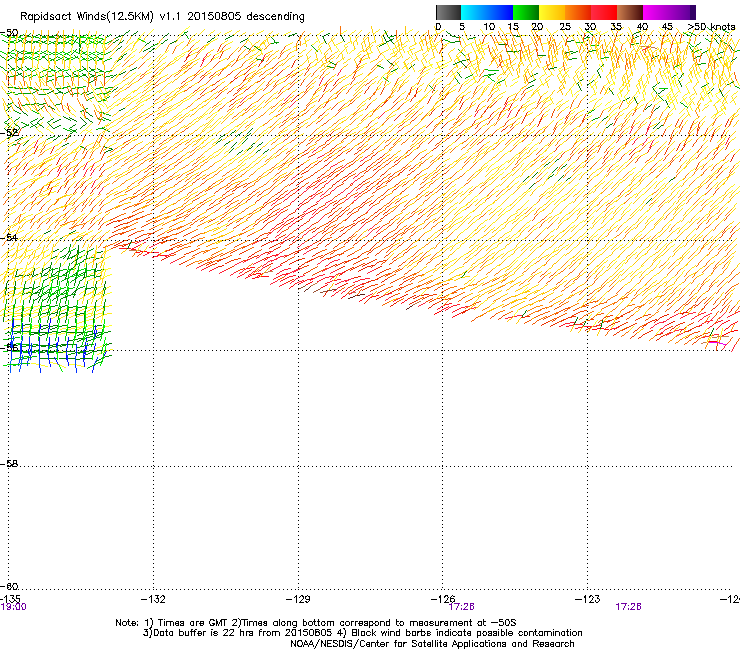Screen dimensions: 740x650
Task: Click the blue 10-15 knots legend swatch
Action: pos(500,12)
